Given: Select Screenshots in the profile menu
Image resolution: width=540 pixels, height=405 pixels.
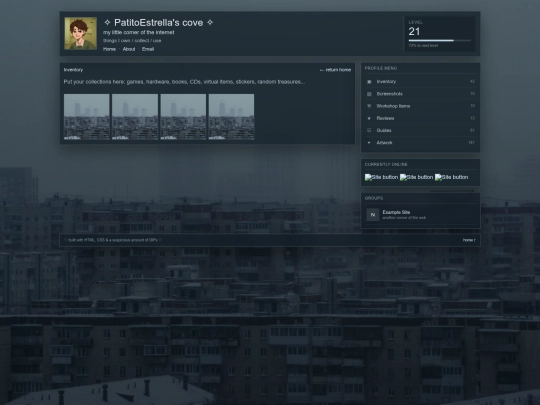Looking at the screenshot, I should pos(420,94).
